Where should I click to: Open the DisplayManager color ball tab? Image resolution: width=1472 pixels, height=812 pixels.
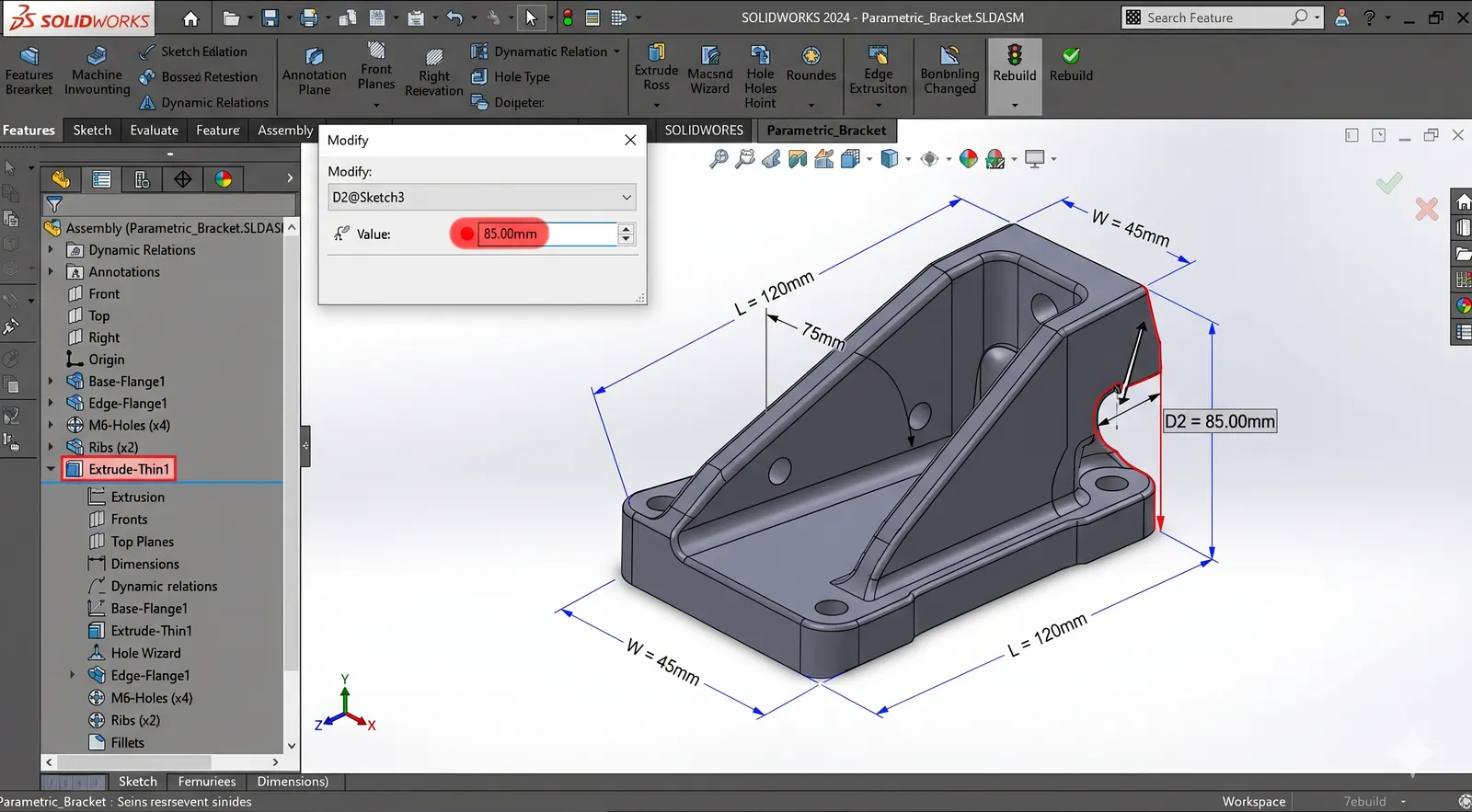click(x=224, y=179)
